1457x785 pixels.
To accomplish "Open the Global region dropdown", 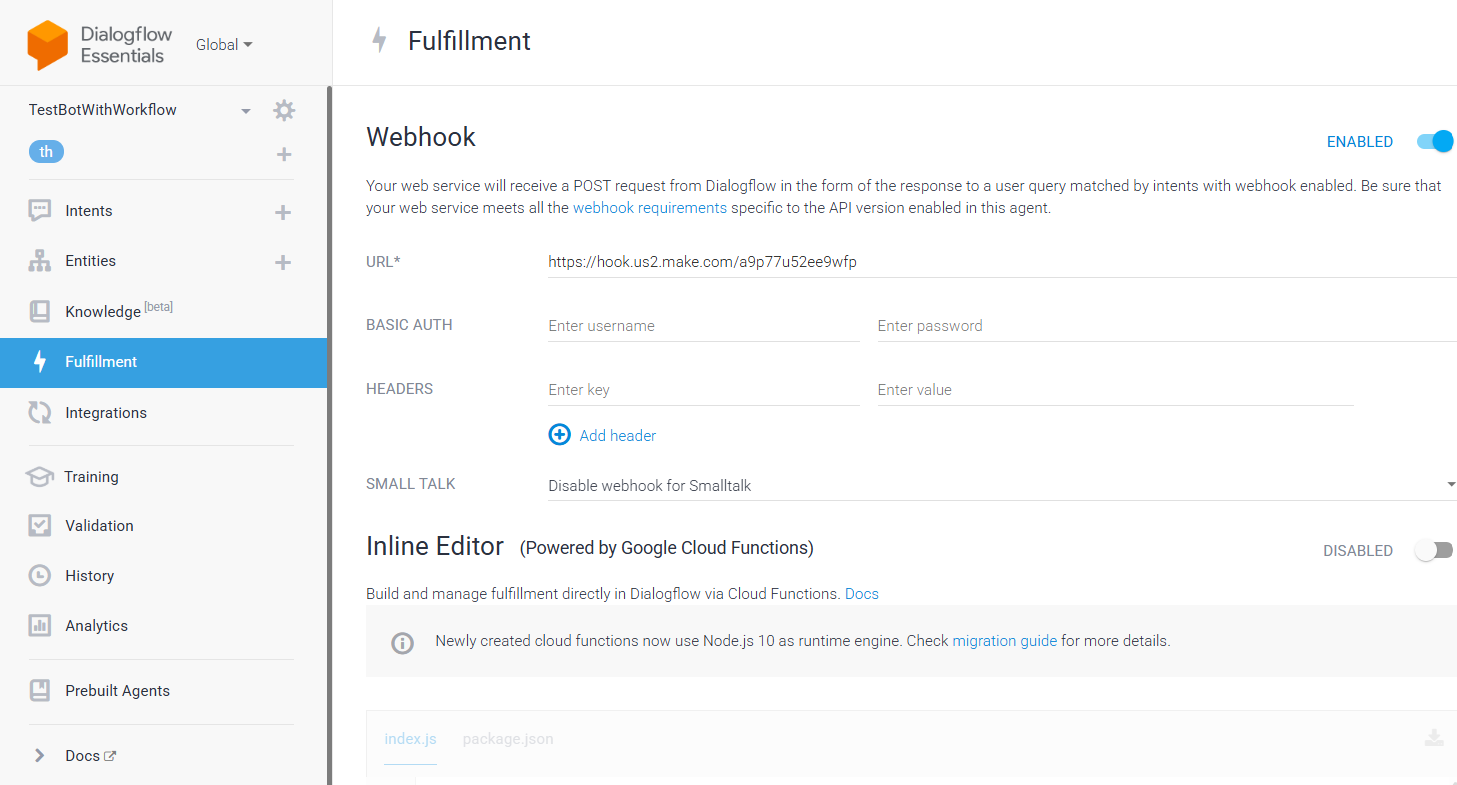I will (x=224, y=45).
